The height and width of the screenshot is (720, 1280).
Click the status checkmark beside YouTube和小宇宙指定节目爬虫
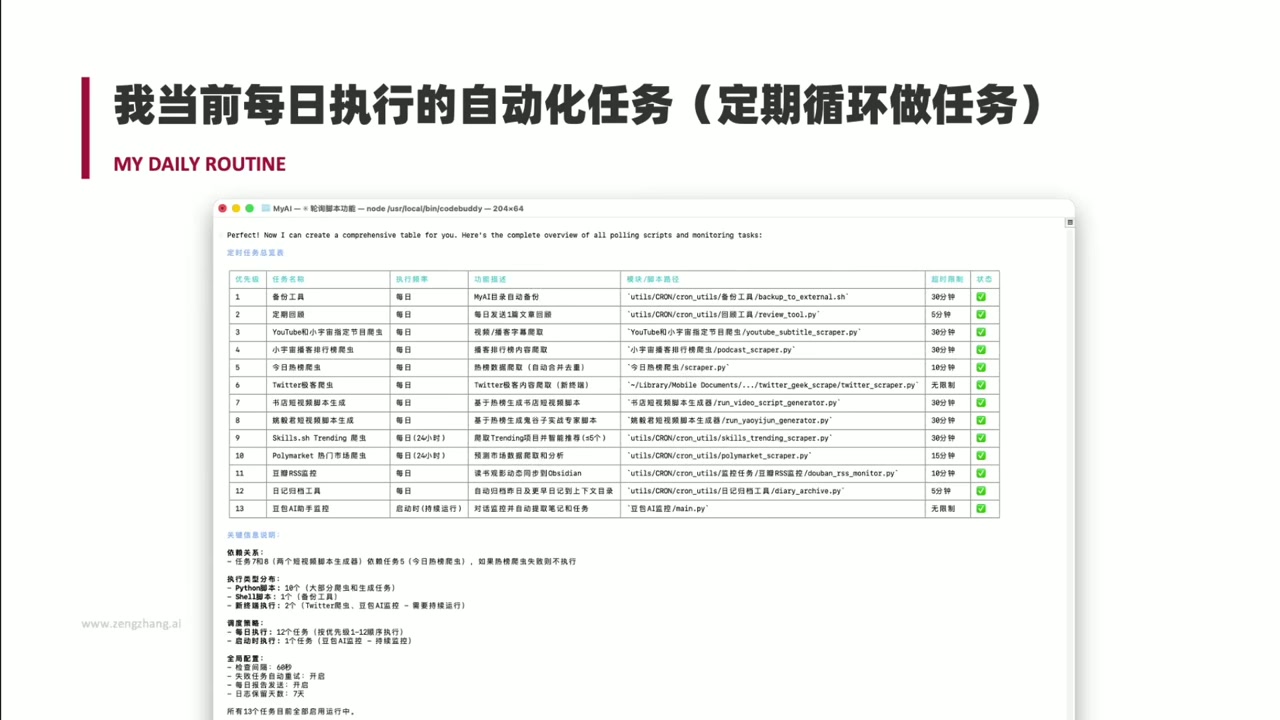(x=981, y=331)
